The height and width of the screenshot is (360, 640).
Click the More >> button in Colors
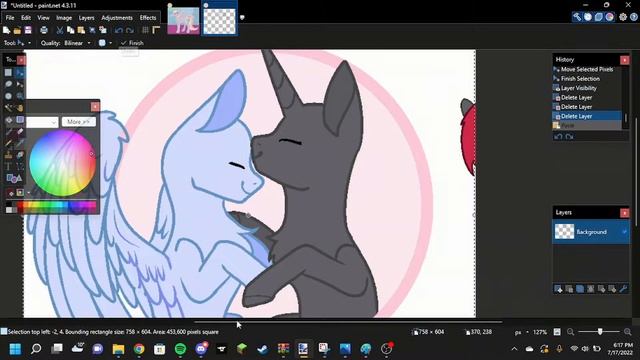[79, 122]
